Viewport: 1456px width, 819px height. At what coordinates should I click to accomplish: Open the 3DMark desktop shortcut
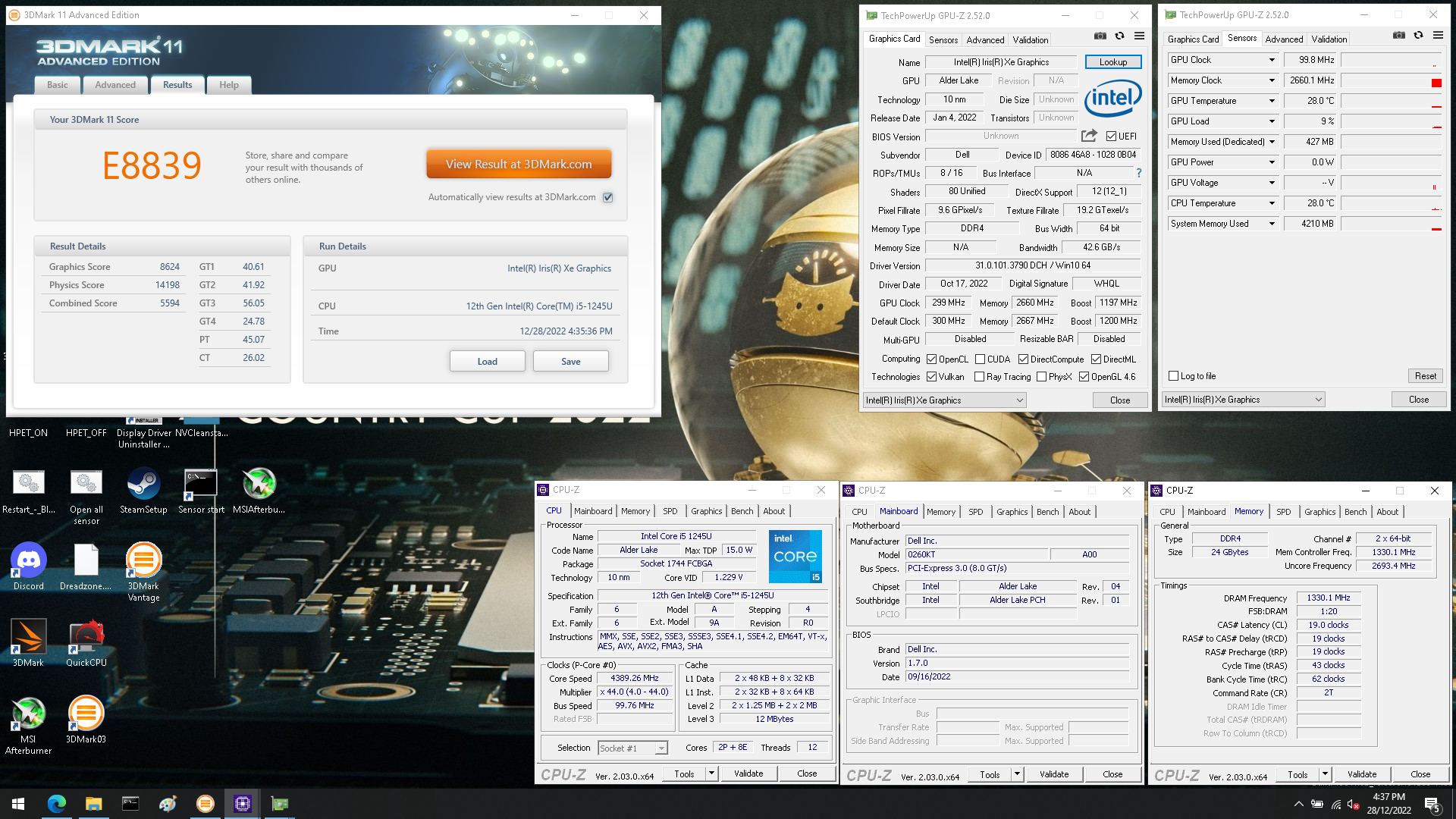click(28, 643)
